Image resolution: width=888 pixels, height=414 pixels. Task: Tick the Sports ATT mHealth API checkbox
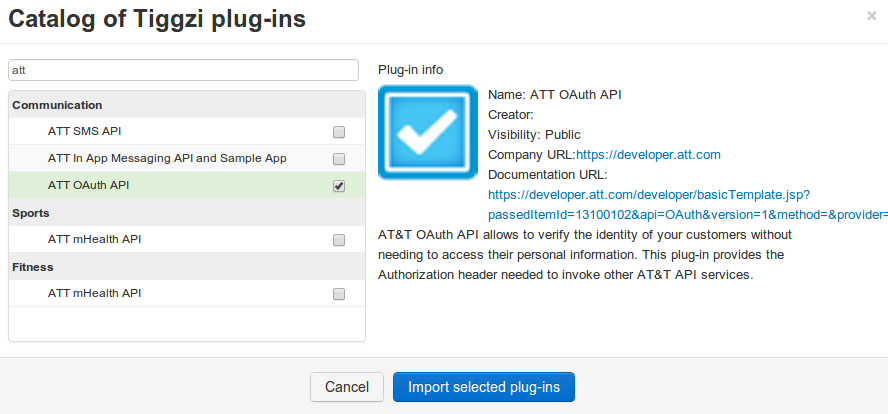click(339, 240)
